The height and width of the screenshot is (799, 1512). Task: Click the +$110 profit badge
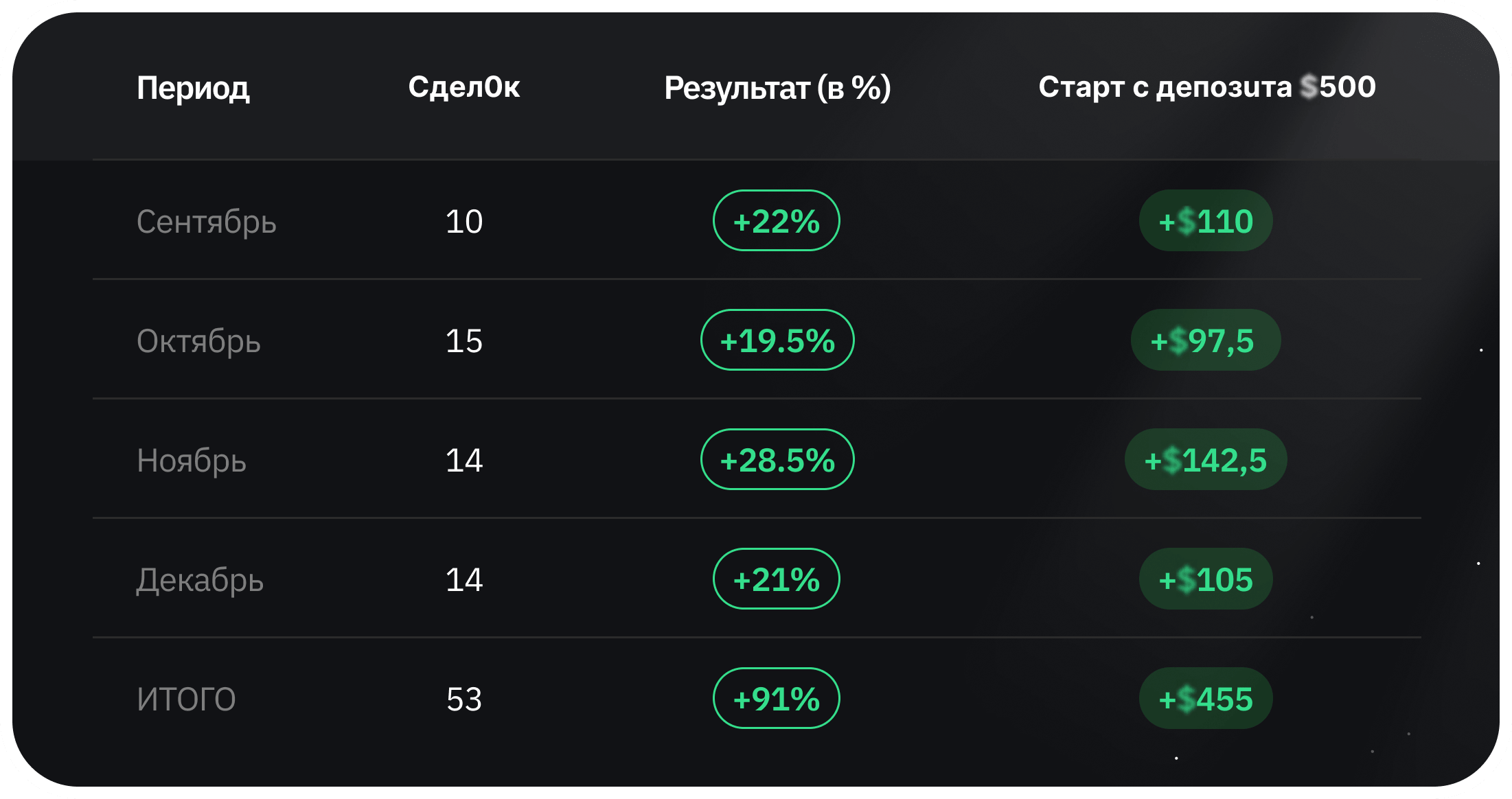(1206, 221)
